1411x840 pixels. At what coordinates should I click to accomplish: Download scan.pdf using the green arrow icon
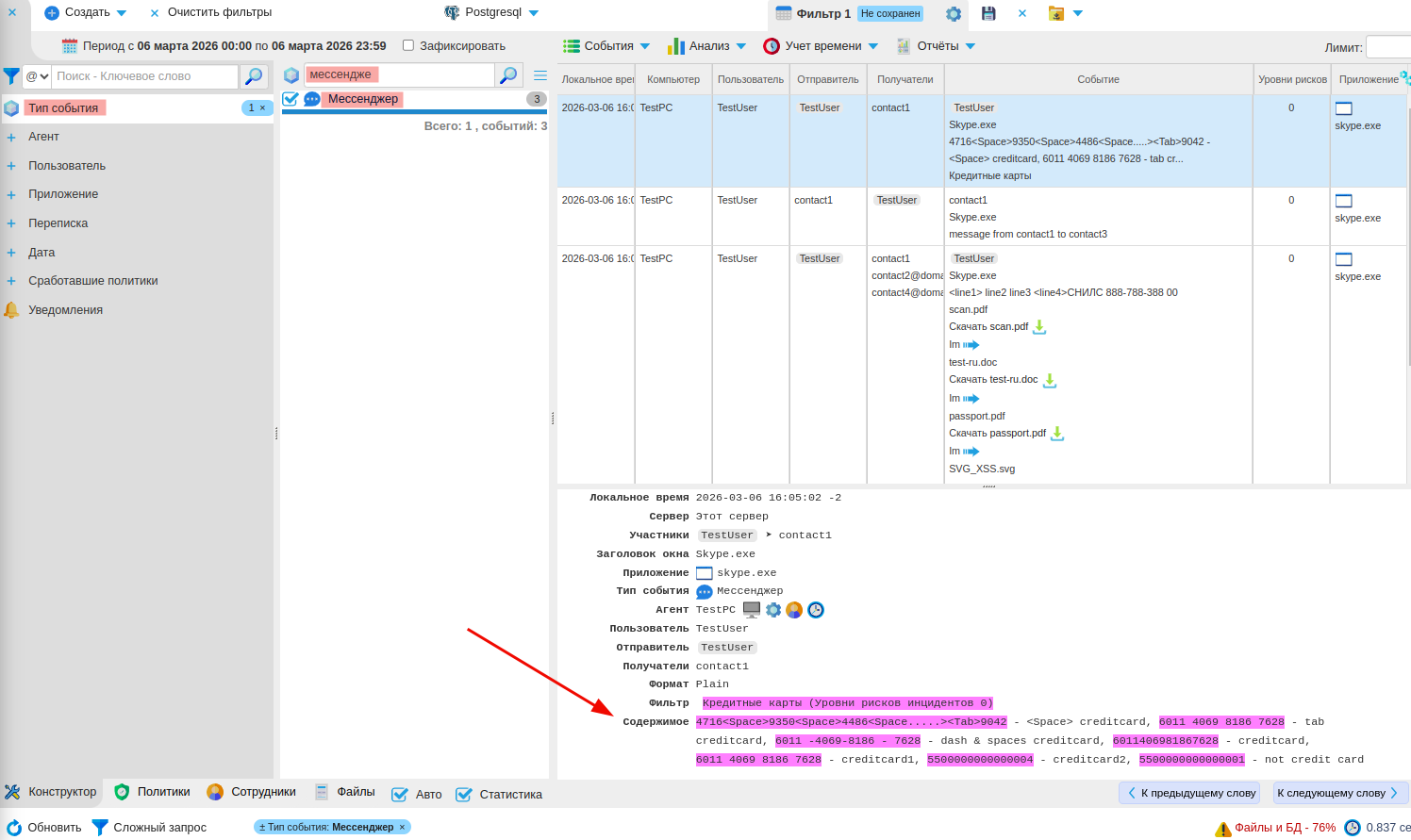pyautogui.click(x=1039, y=327)
